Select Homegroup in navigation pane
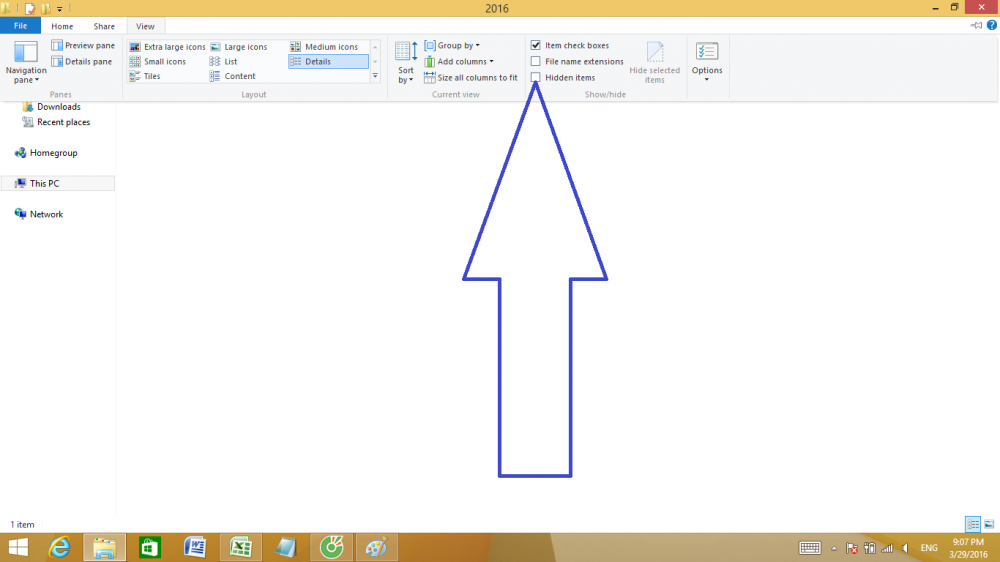Viewport: 1000px width, 562px height. pyautogui.click(x=46, y=152)
